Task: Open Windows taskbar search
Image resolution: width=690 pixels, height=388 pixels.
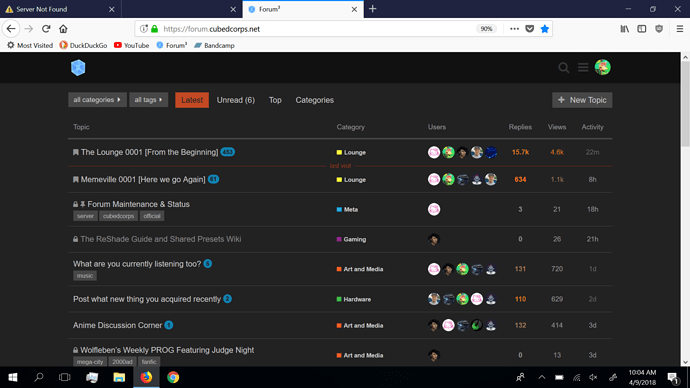Action: [39, 377]
